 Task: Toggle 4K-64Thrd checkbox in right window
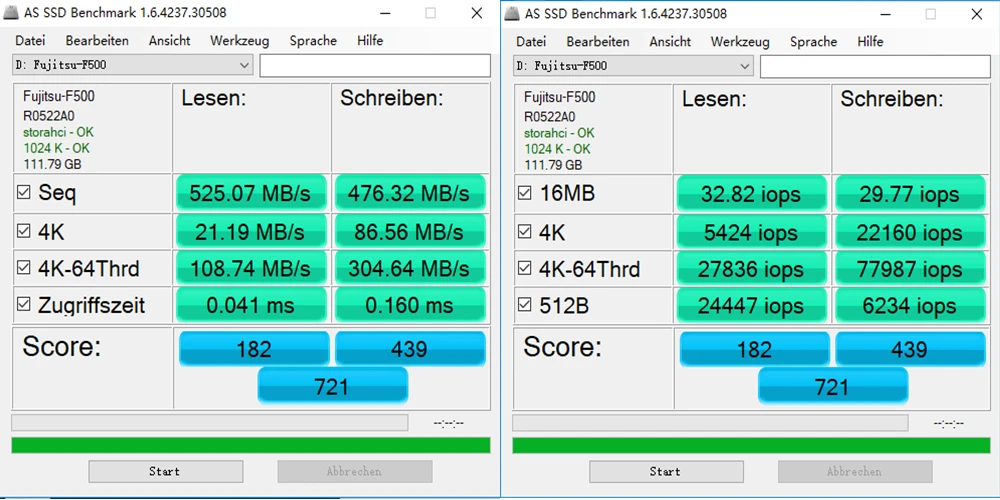(x=524, y=268)
